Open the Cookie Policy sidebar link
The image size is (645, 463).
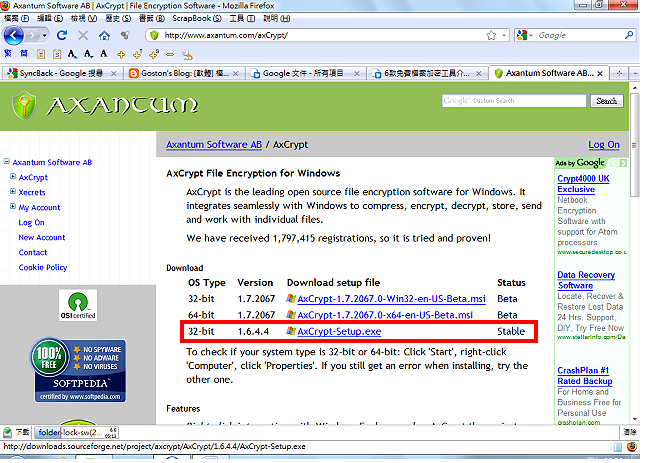click(43, 267)
